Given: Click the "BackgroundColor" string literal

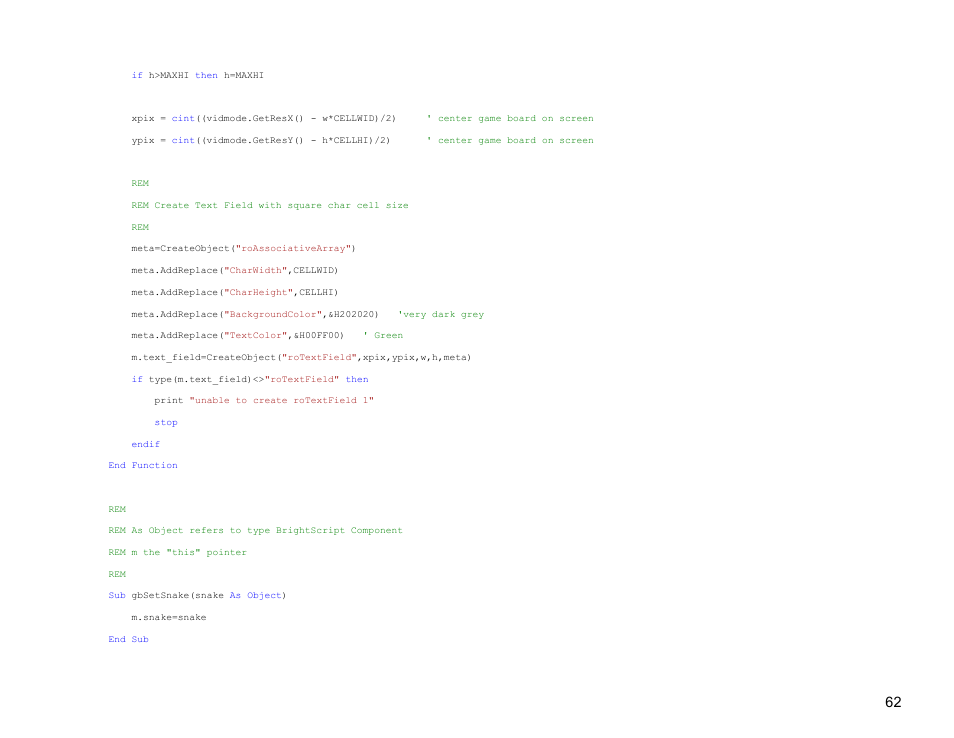Looking at the screenshot, I should [273, 314].
